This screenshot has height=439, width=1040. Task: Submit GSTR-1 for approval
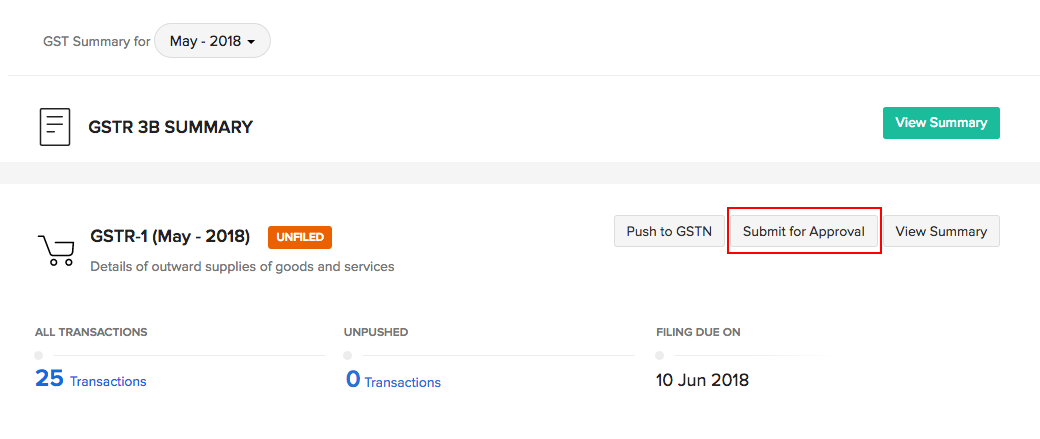[x=803, y=231]
